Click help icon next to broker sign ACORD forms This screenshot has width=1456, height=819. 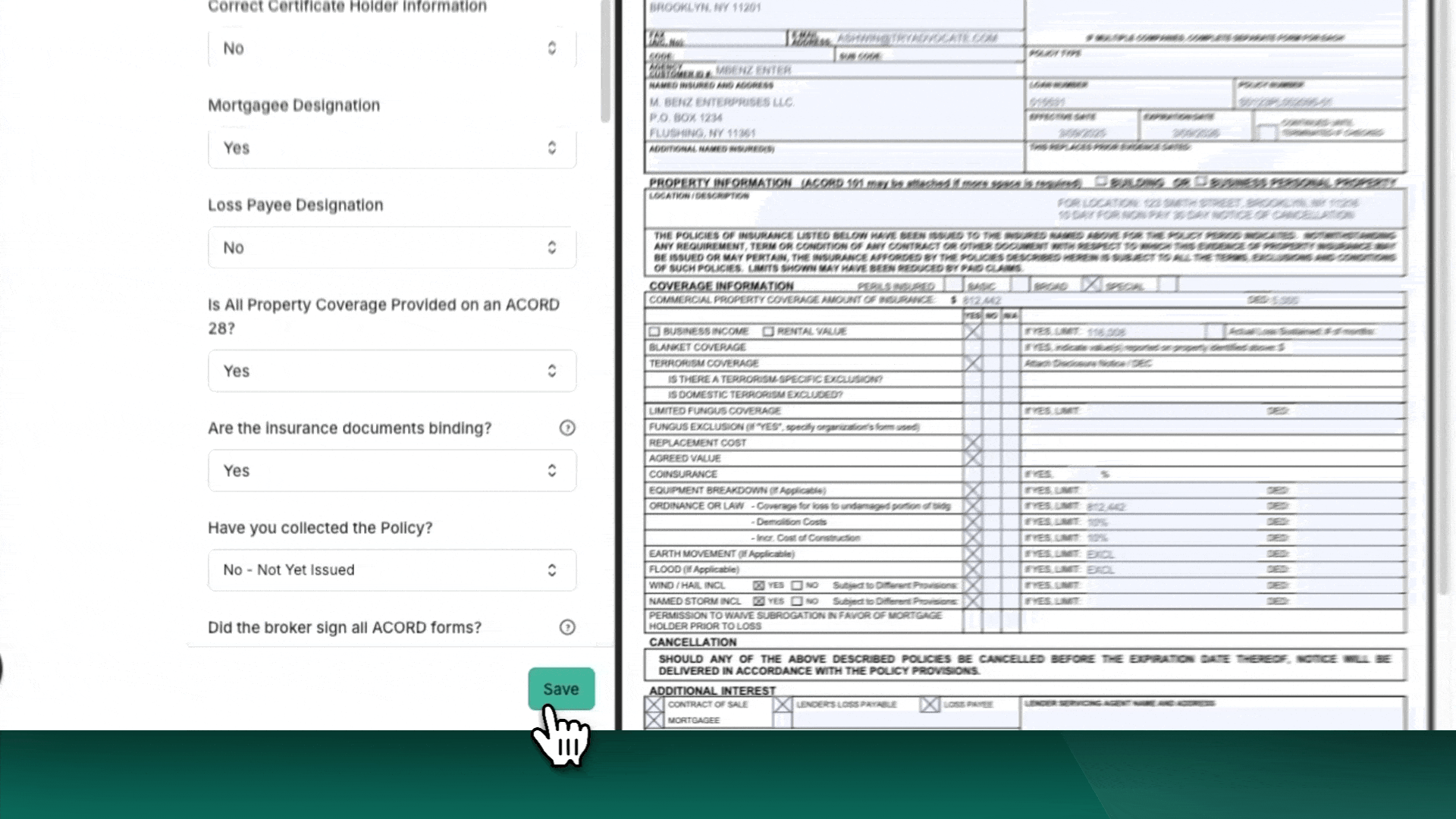pos(567,627)
